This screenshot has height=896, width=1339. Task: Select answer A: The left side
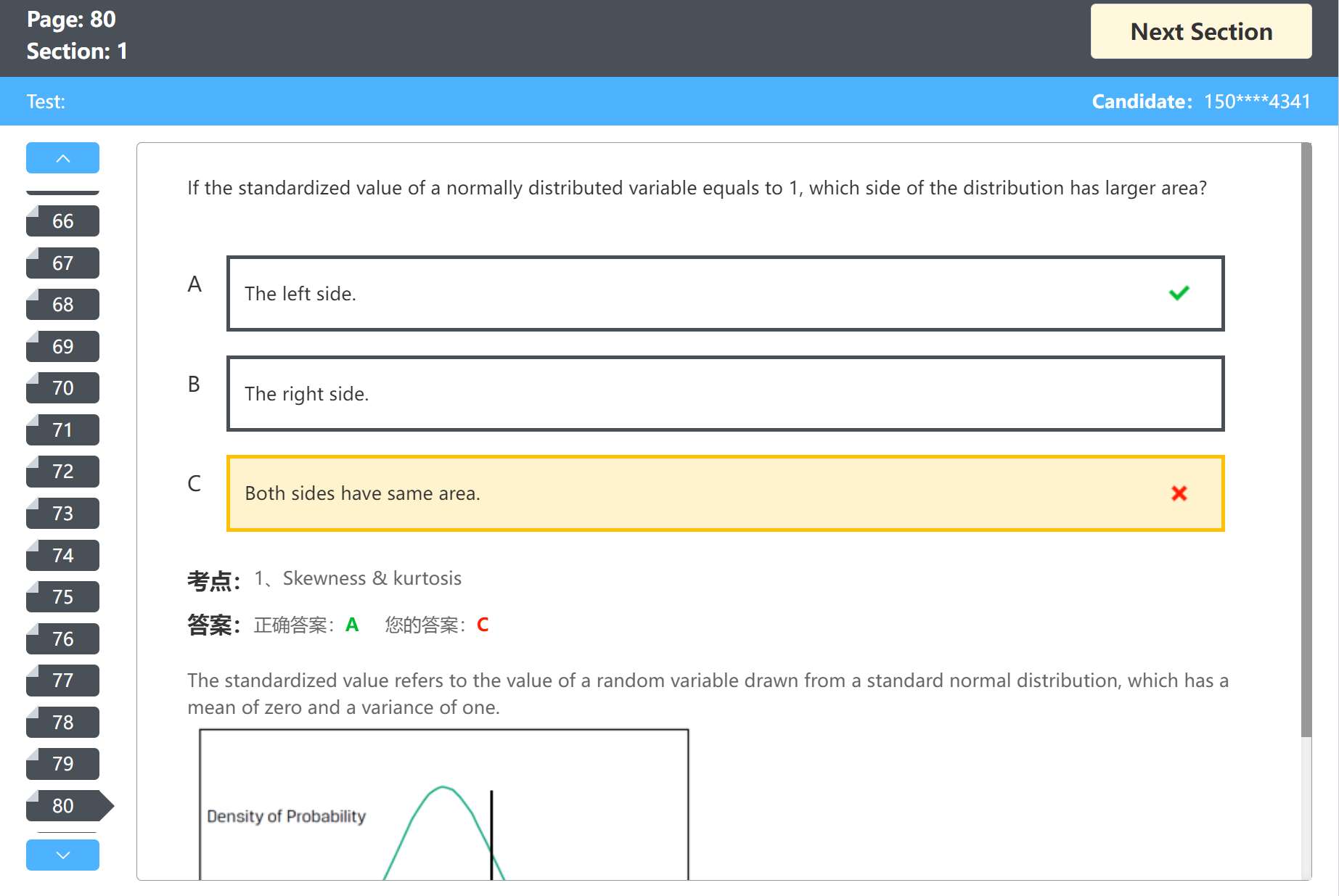coord(725,293)
